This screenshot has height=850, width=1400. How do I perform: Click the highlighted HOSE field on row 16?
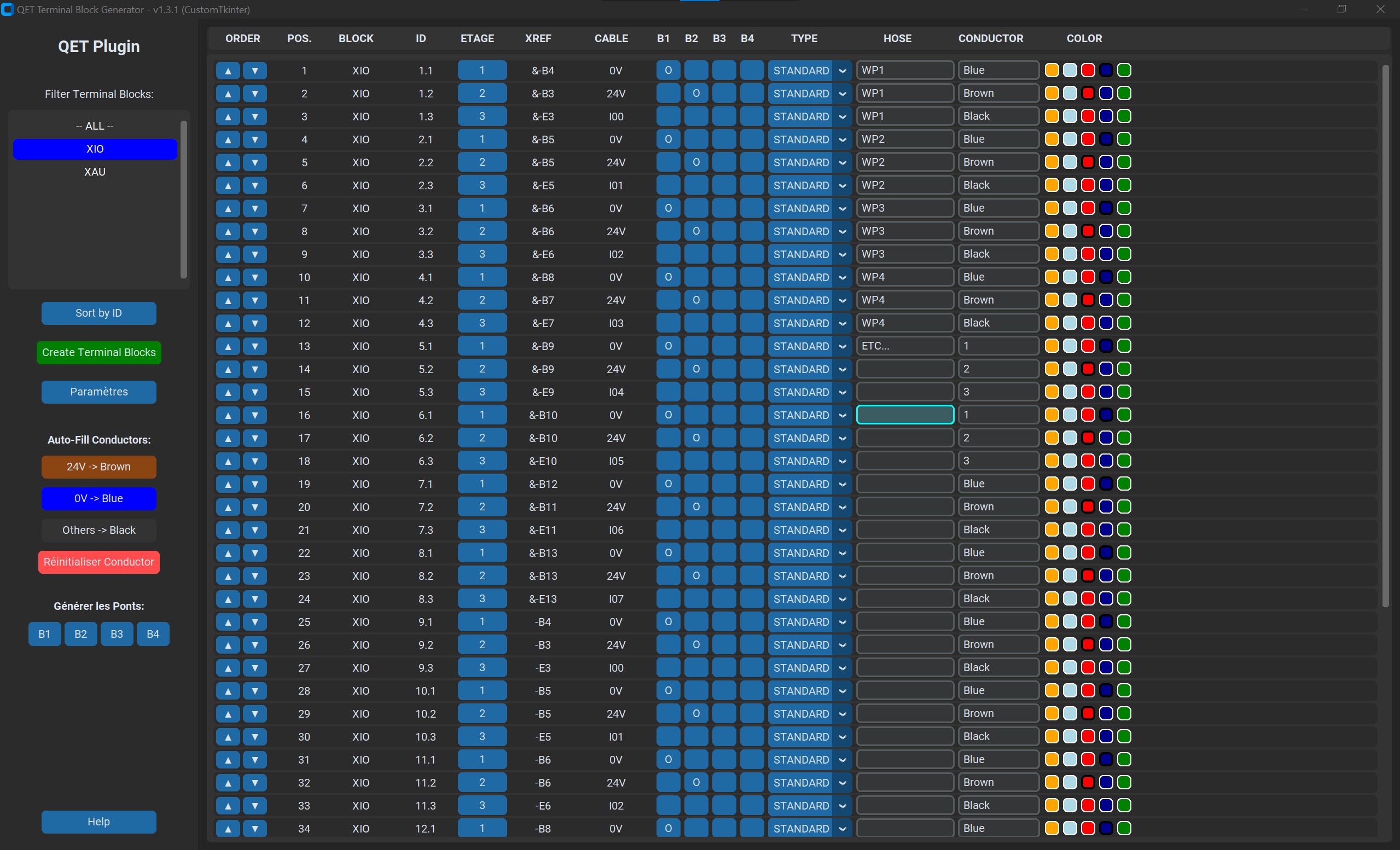pyautogui.click(x=904, y=415)
